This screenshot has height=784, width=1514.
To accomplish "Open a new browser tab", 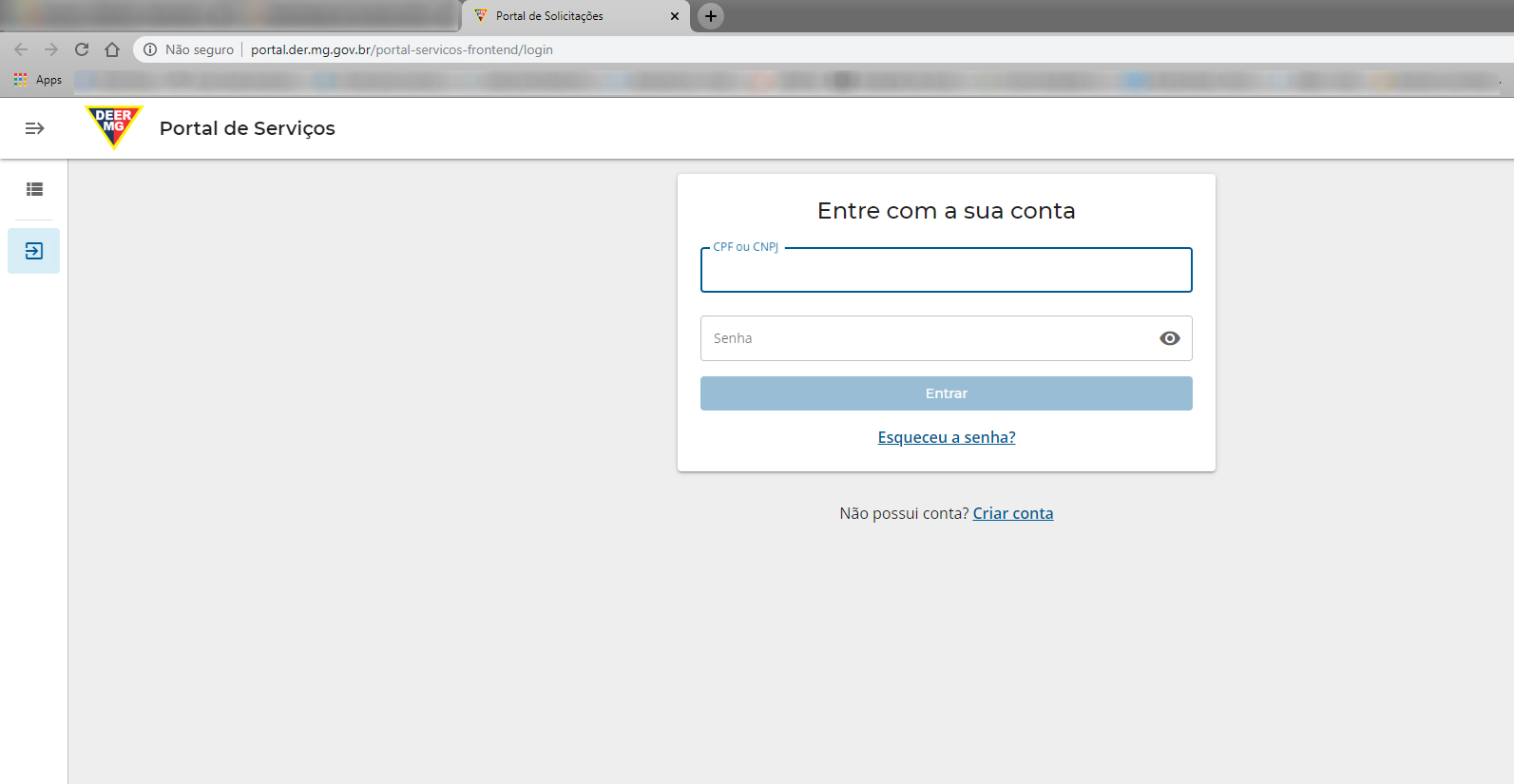I will click(711, 16).
